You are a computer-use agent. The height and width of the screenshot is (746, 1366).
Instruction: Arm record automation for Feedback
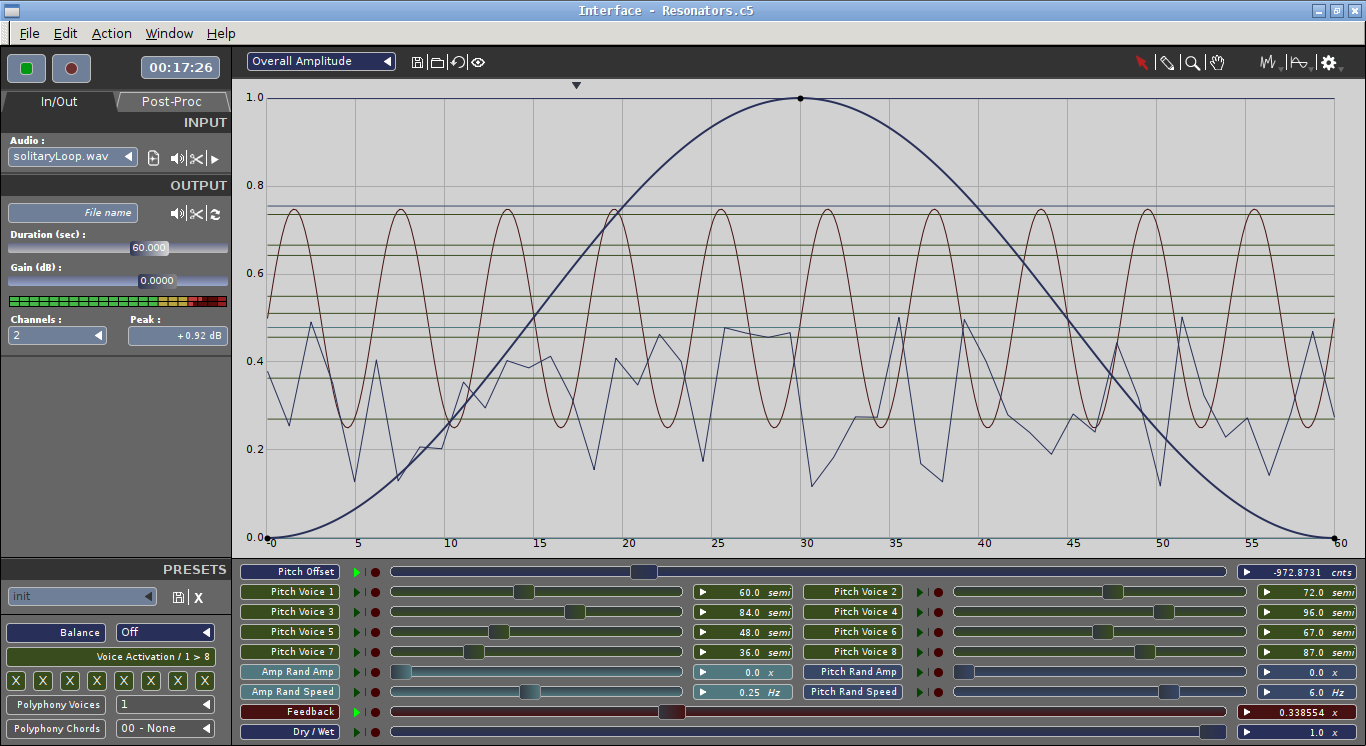coord(375,712)
